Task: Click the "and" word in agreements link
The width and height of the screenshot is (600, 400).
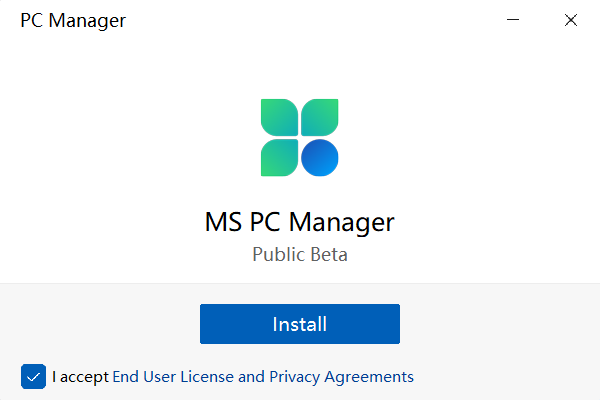Action: [x=251, y=377]
